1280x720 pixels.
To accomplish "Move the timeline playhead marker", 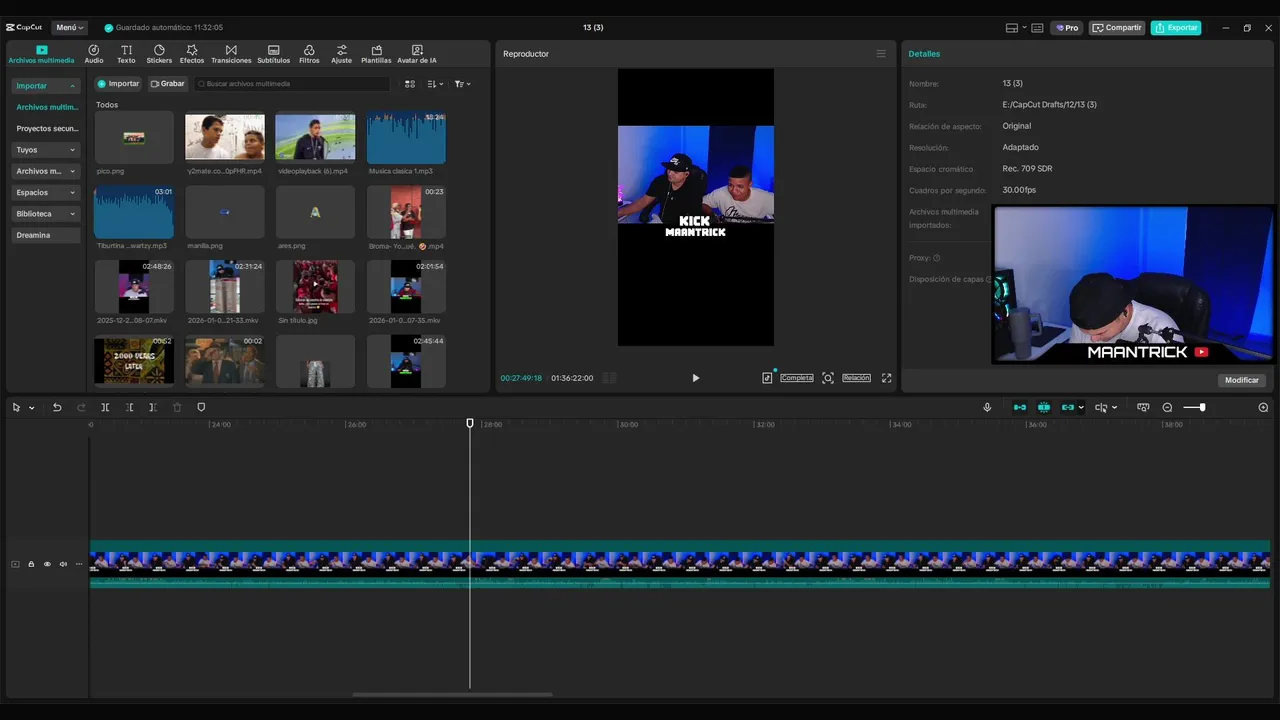I will (x=470, y=424).
